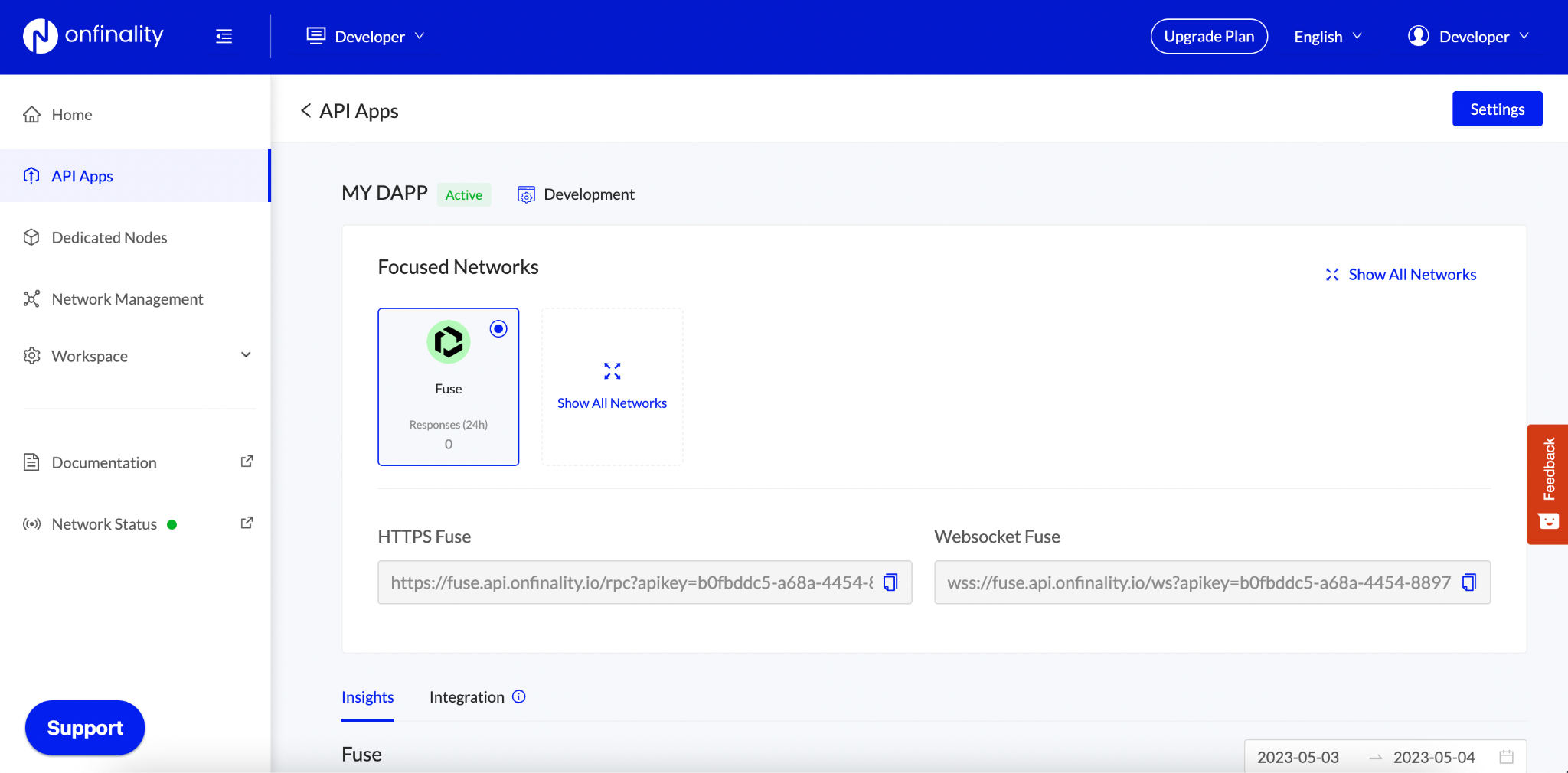Click the Dedicated Nodes cube icon
This screenshot has width=1568, height=773.
(31, 237)
